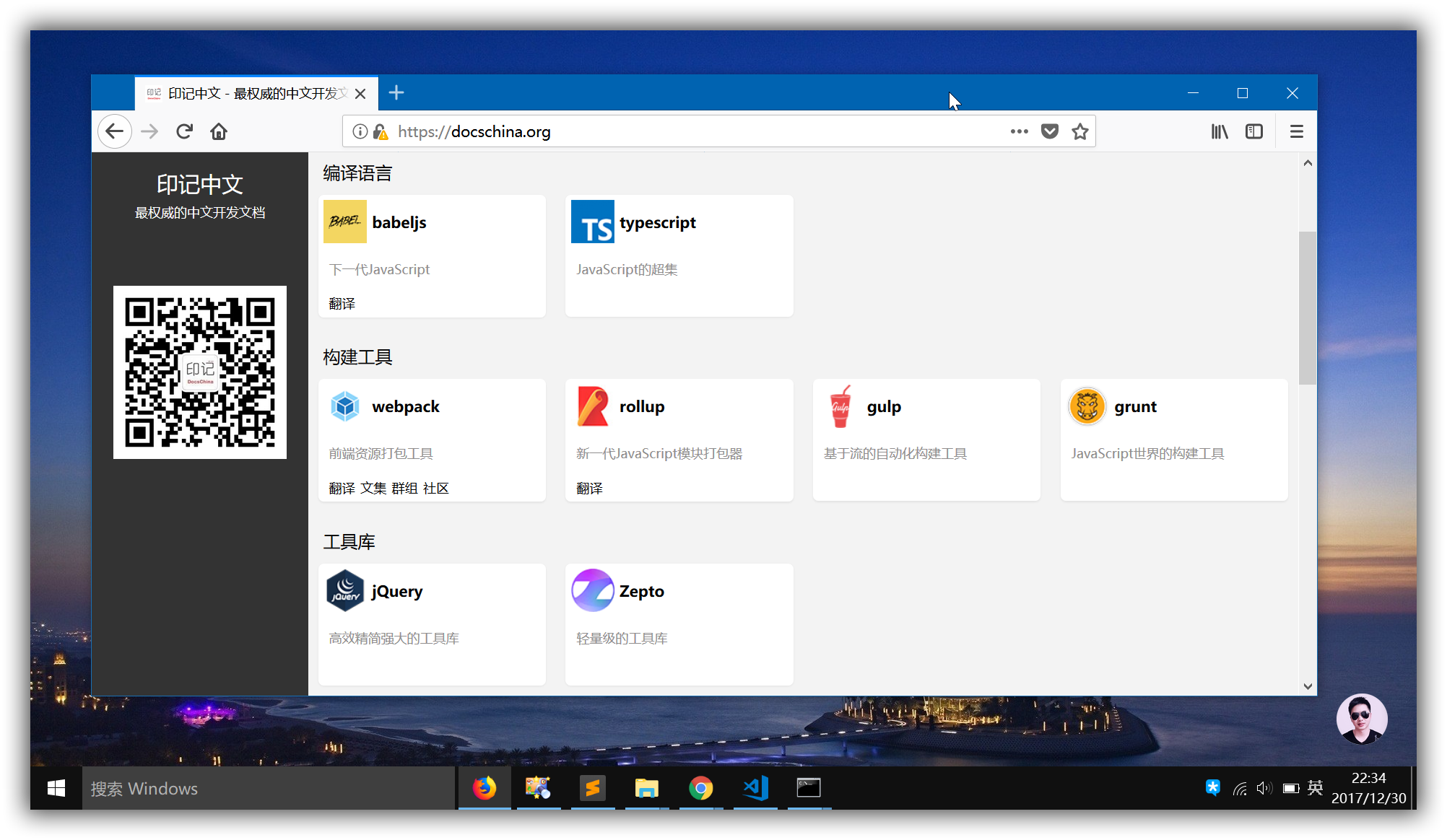The width and height of the screenshot is (1447, 840).
Task: Toggle the system volume tray icon
Action: pyautogui.click(x=1264, y=788)
